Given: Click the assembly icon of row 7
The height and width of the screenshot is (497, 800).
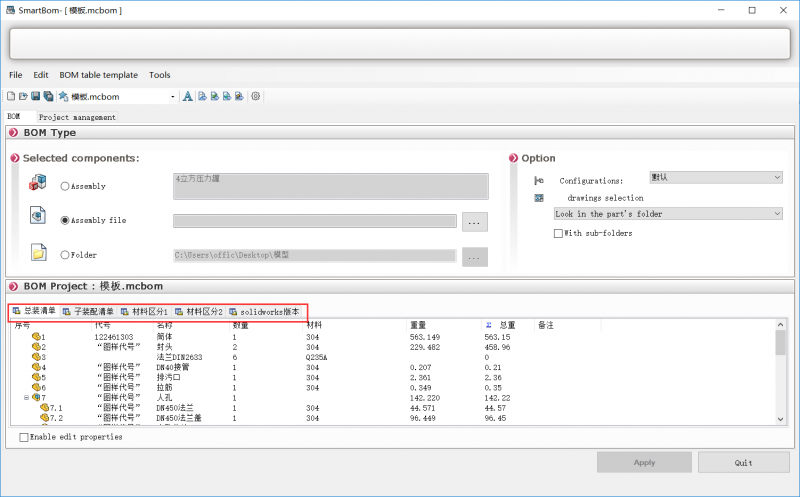Looking at the screenshot, I should tap(36, 397).
